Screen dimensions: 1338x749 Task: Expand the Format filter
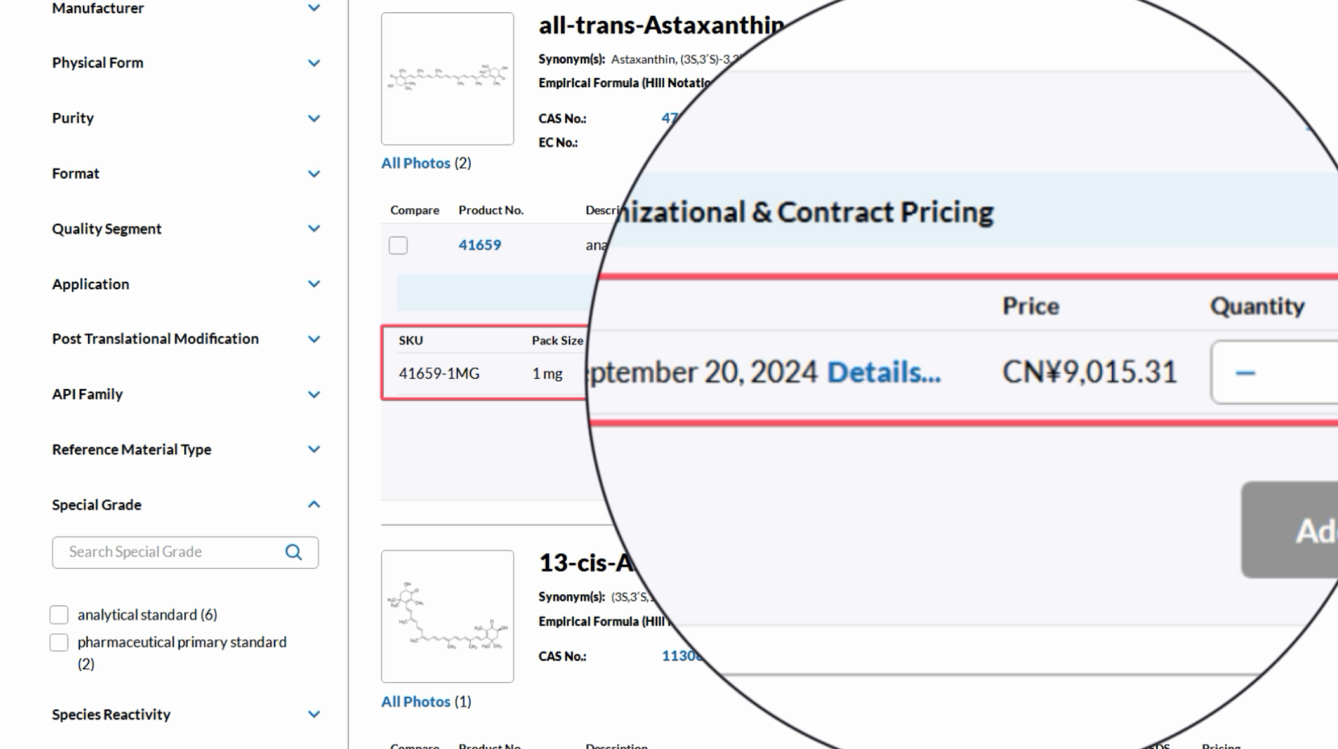314,174
